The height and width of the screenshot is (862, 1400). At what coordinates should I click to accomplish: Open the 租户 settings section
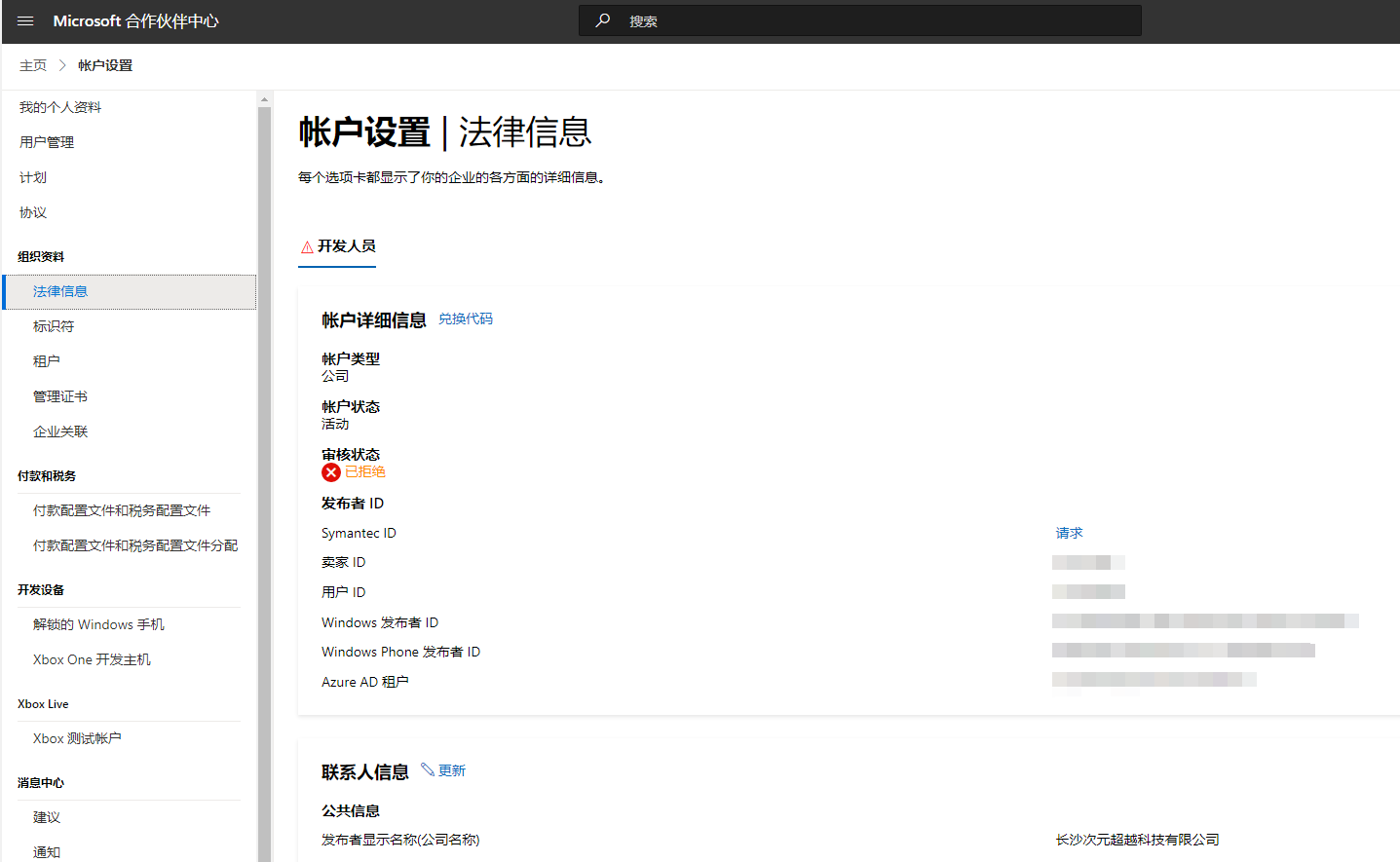pyautogui.click(x=46, y=360)
